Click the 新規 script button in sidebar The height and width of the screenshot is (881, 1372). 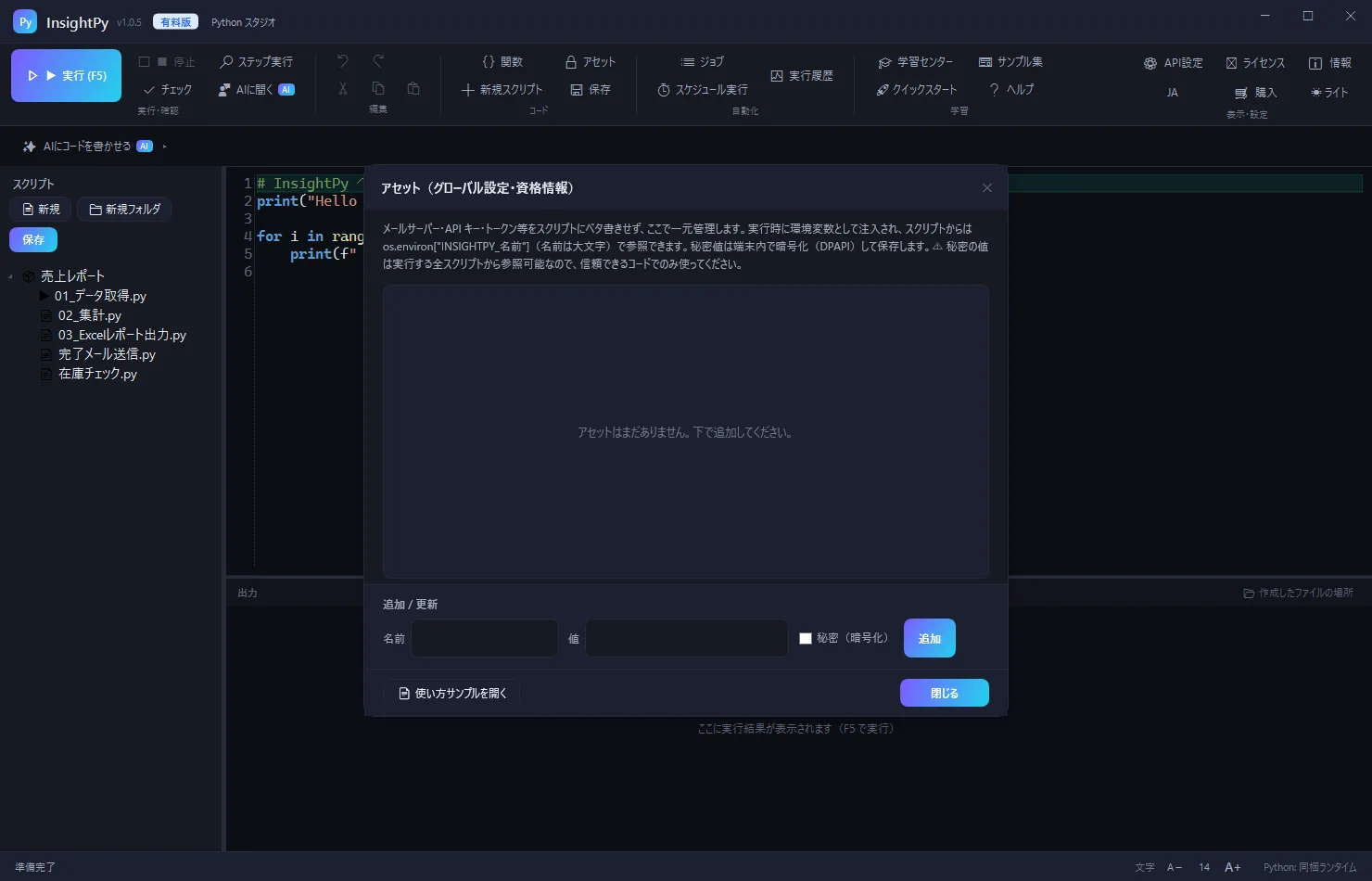coord(41,210)
